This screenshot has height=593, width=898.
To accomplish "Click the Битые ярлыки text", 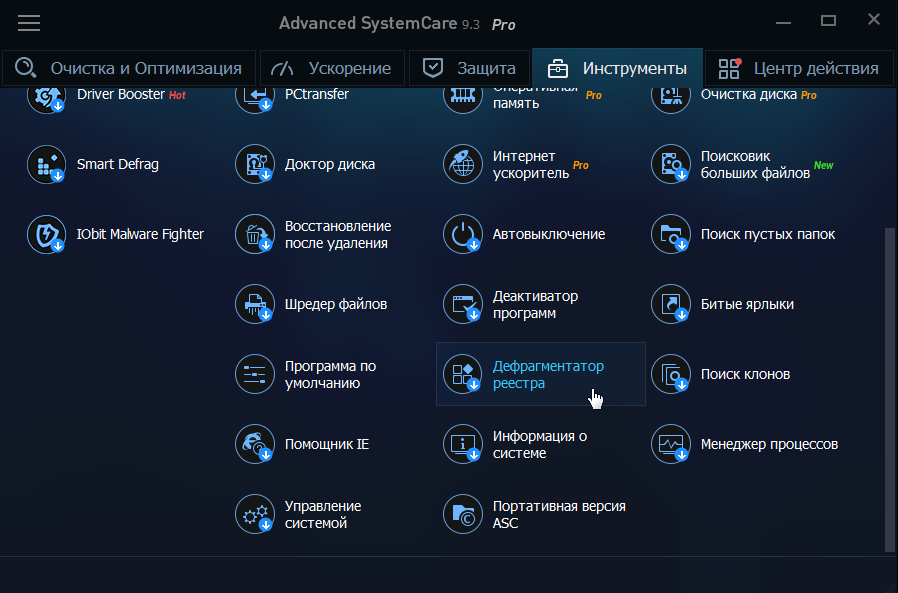I will 747,304.
